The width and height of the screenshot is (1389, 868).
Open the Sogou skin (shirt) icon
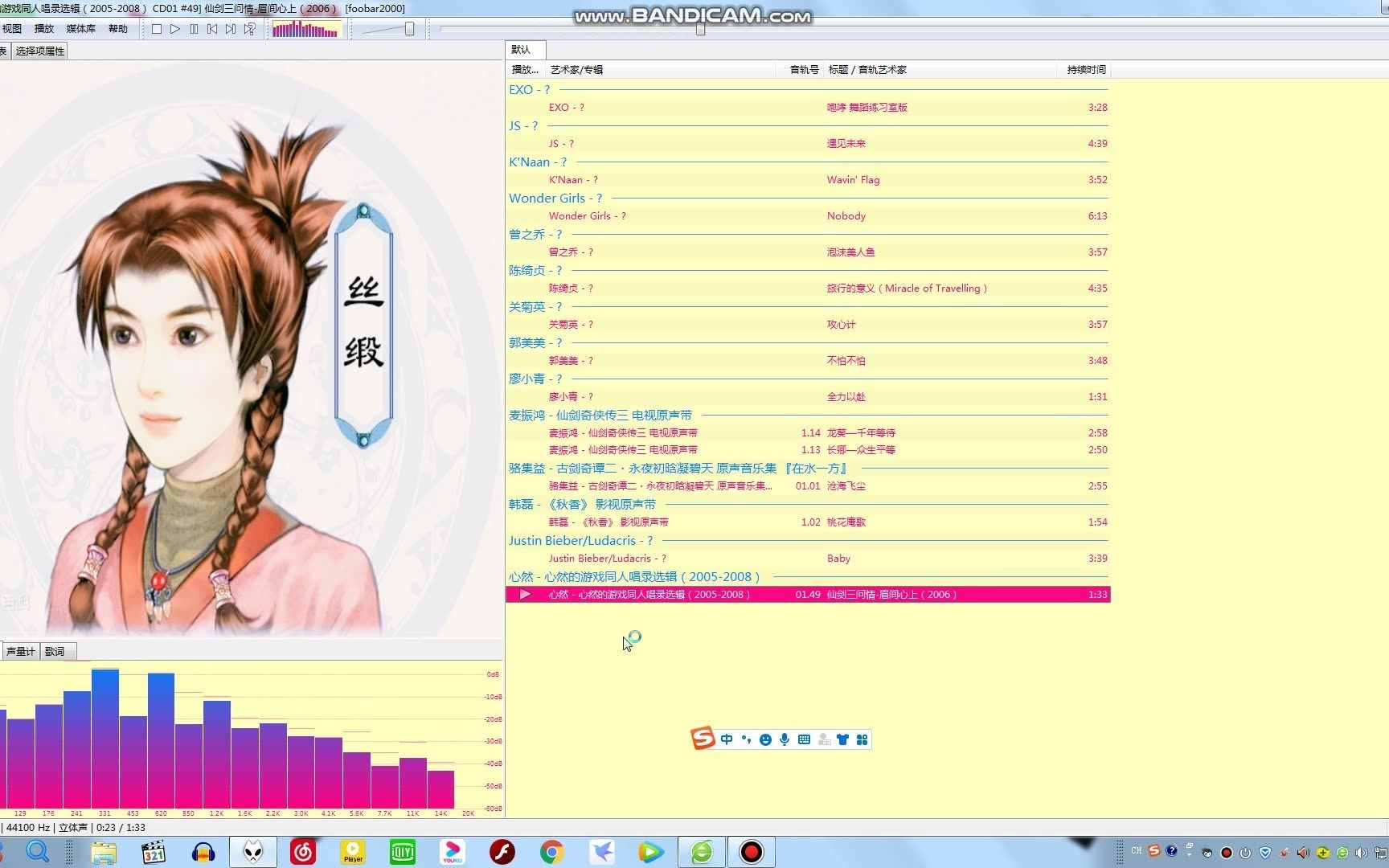pyautogui.click(x=842, y=739)
